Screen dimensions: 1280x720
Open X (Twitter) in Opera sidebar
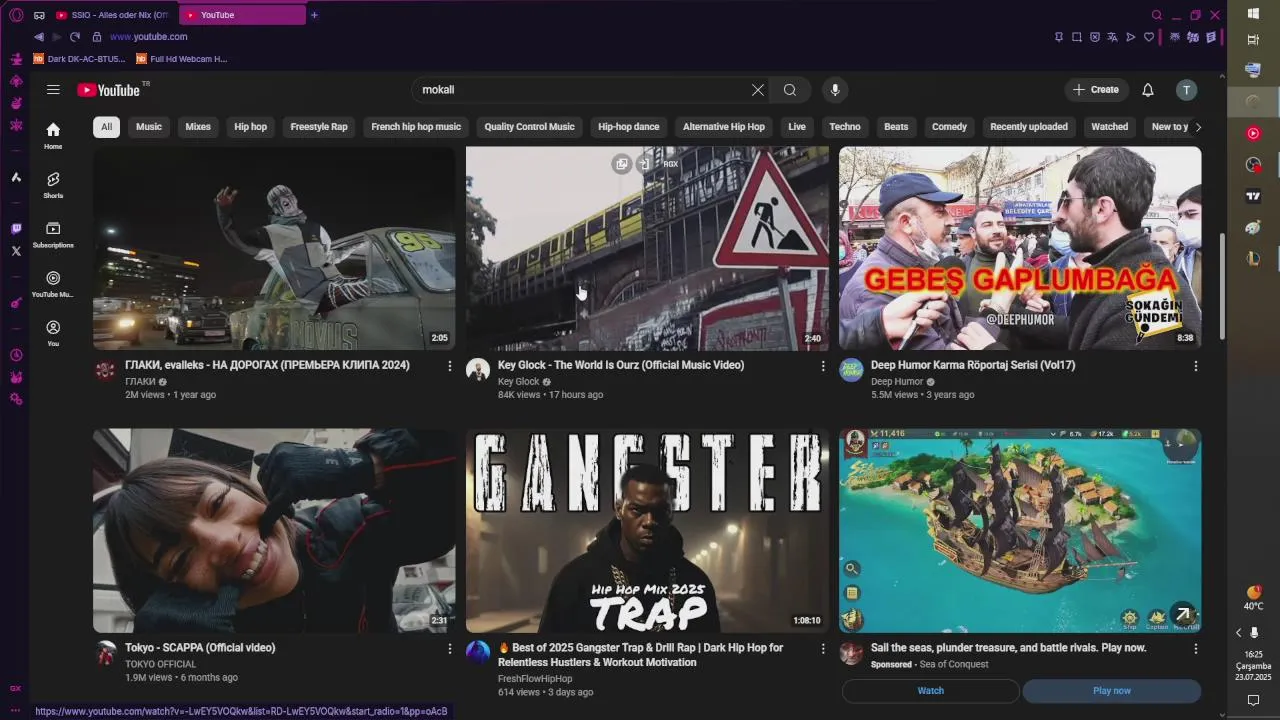pos(16,251)
